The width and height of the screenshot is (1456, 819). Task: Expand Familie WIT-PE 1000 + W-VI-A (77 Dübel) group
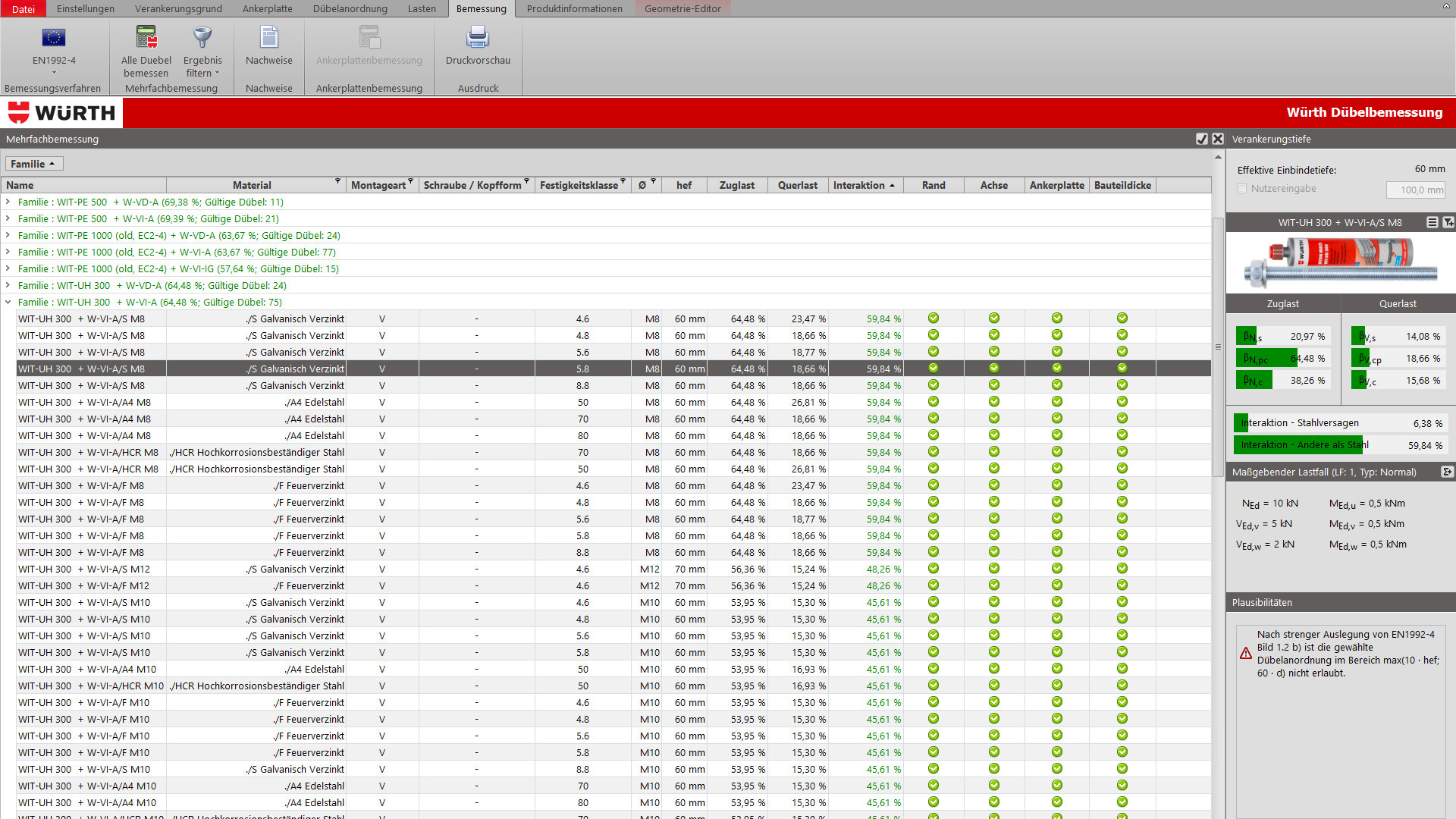(8, 252)
